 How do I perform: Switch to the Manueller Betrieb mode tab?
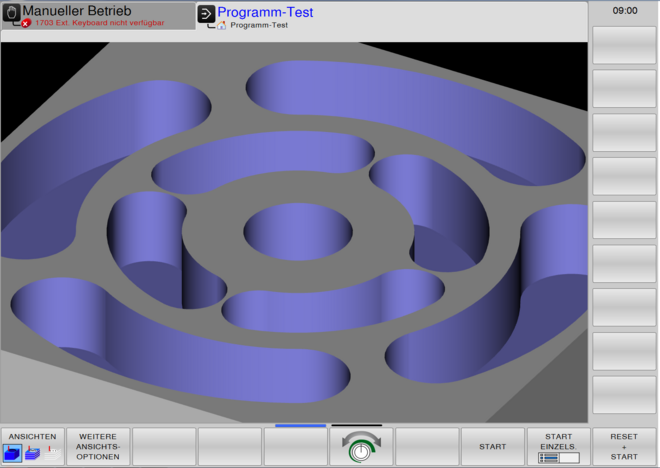(x=98, y=15)
